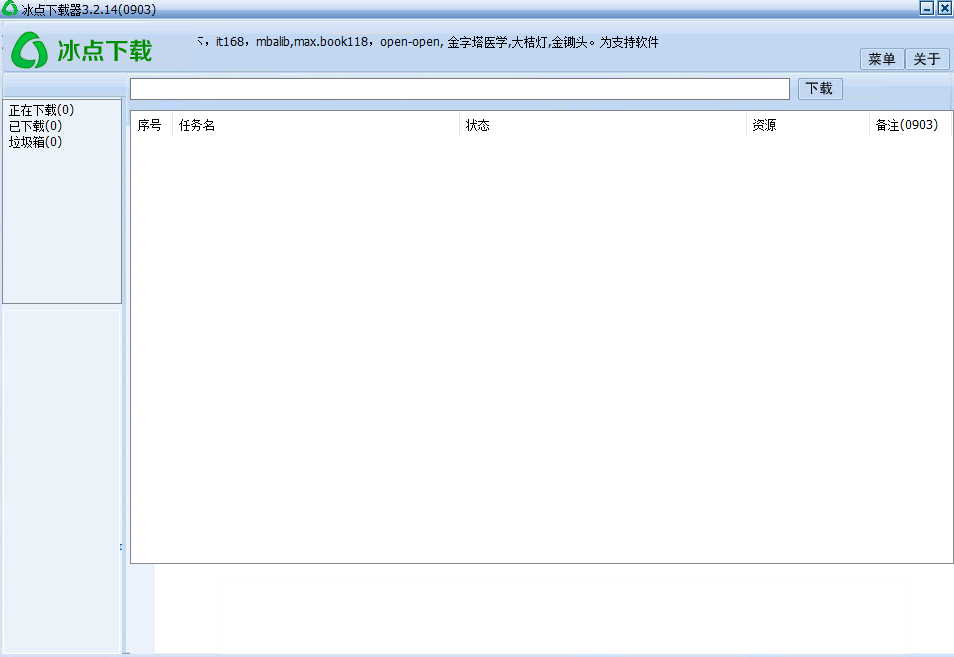Click the title bar app icon
Image resolution: width=954 pixels, height=657 pixels.
(x=10, y=9)
